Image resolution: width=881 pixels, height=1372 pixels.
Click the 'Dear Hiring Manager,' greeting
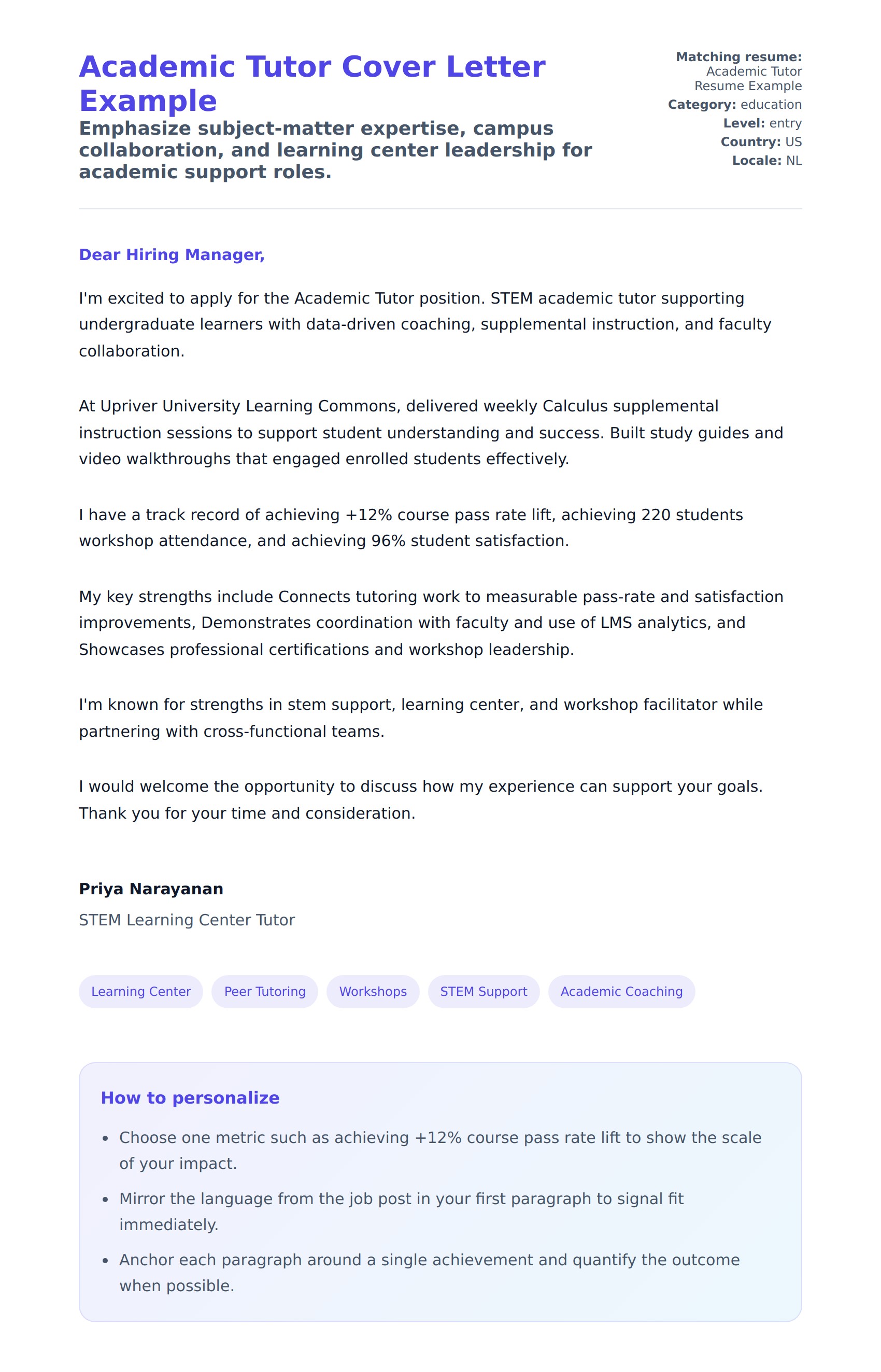coord(172,254)
